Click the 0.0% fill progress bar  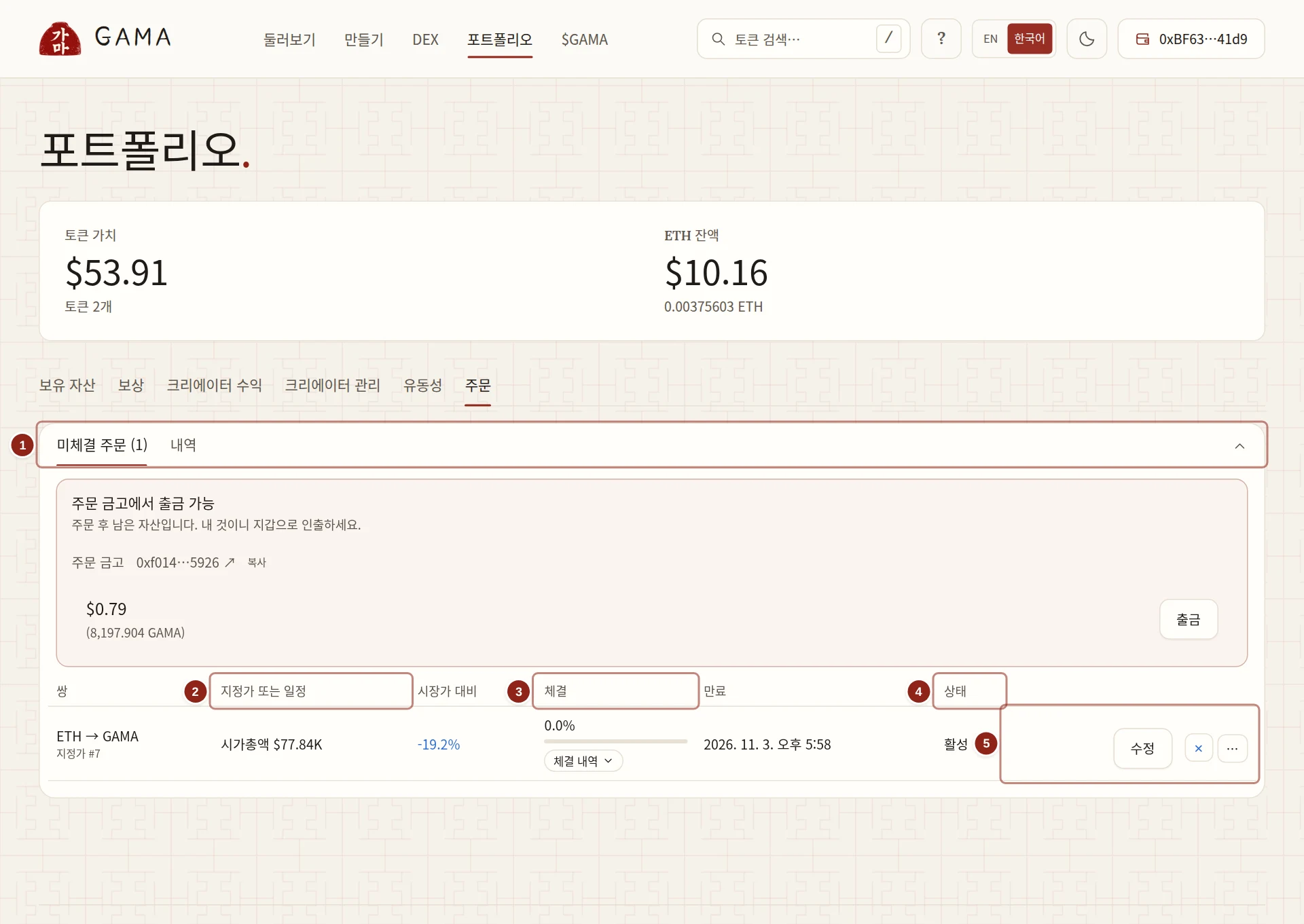(615, 741)
